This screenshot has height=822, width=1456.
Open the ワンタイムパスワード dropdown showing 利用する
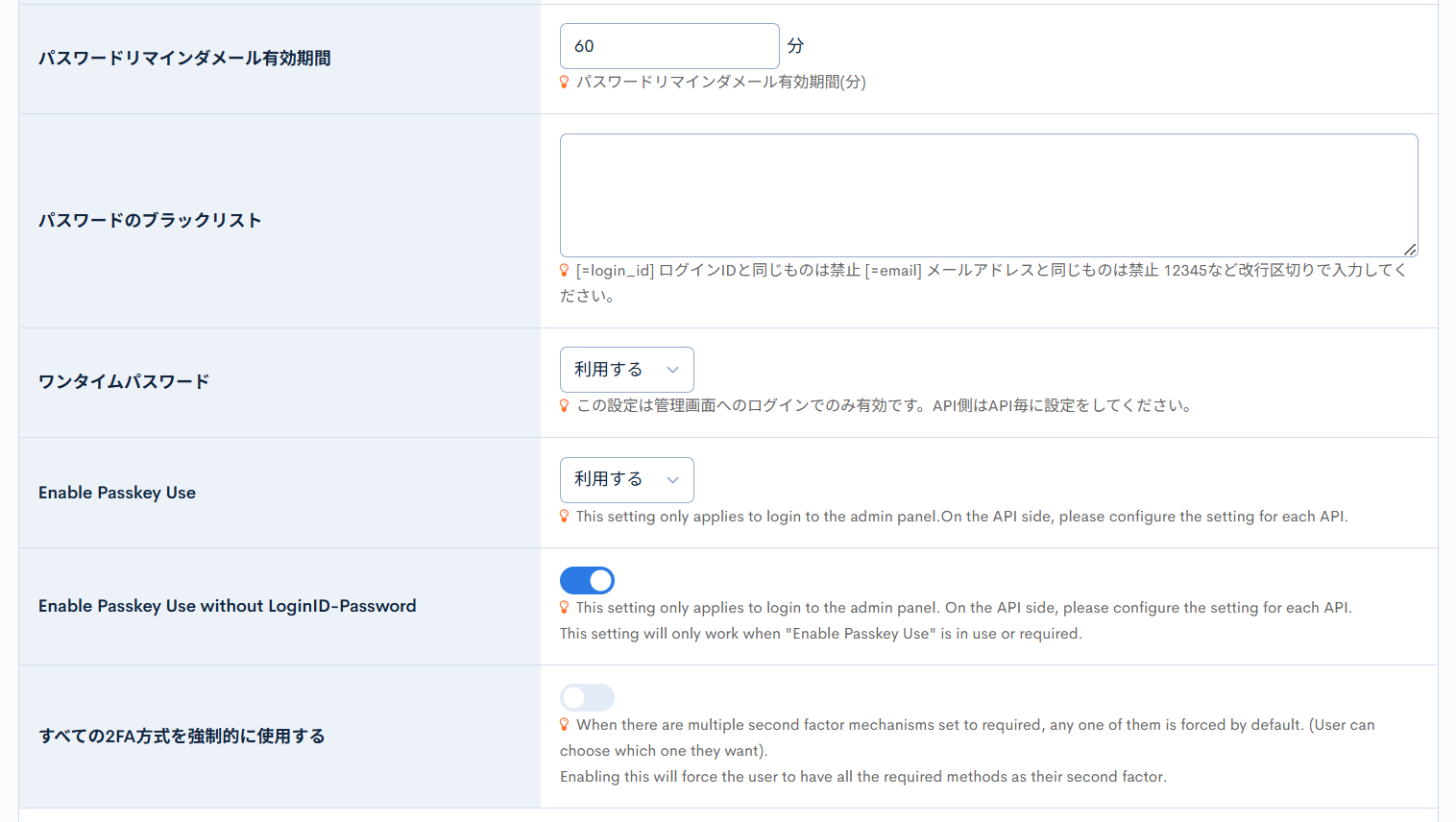(626, 370)
